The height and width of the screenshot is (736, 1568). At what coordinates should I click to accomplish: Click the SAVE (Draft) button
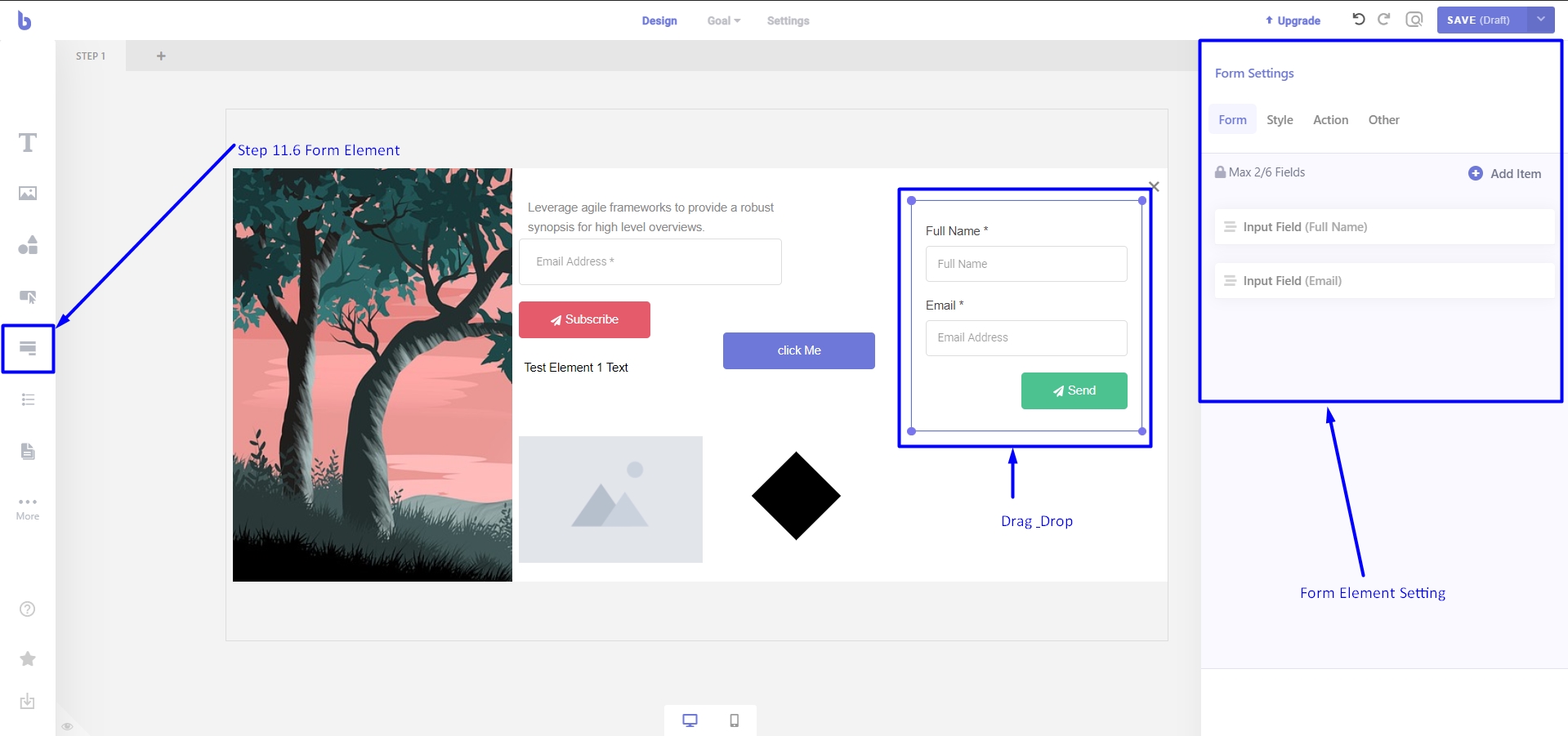pos(1481,20)
